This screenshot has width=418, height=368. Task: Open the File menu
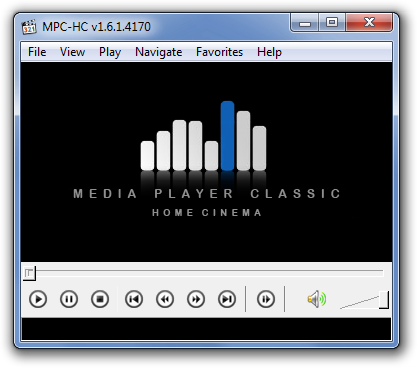(37, 52)
